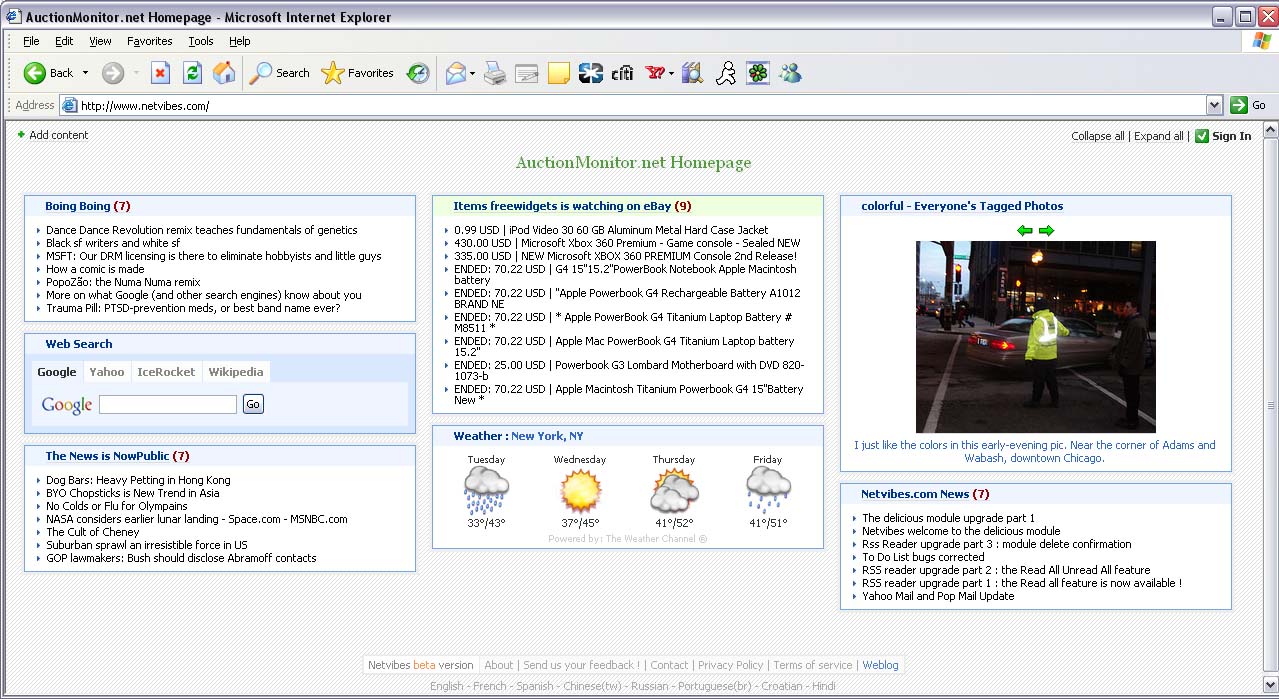
Task: Expand the first eBay item iPod case
Action: tap(446, 230)
